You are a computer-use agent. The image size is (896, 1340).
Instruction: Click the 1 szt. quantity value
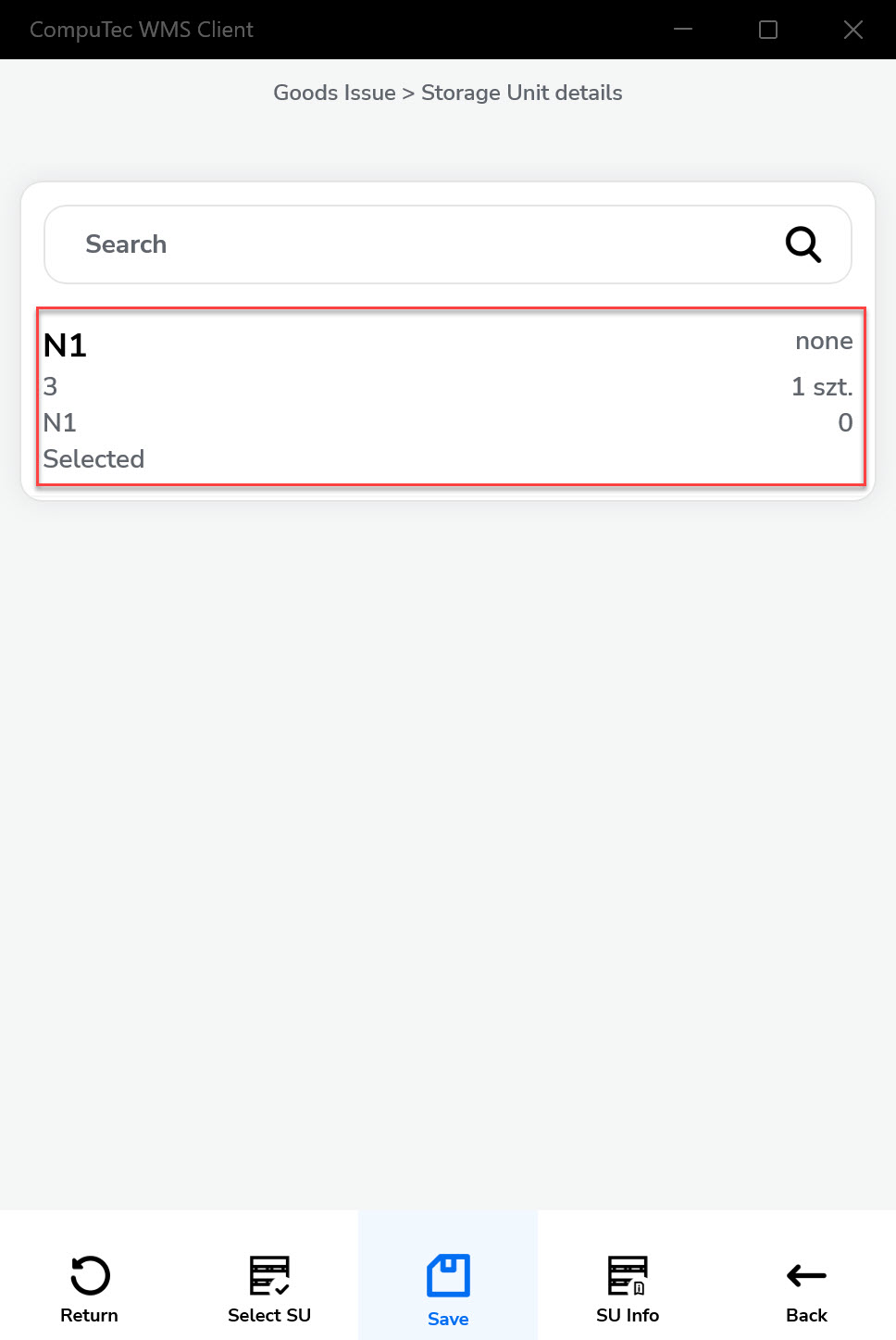coord(822,387)
